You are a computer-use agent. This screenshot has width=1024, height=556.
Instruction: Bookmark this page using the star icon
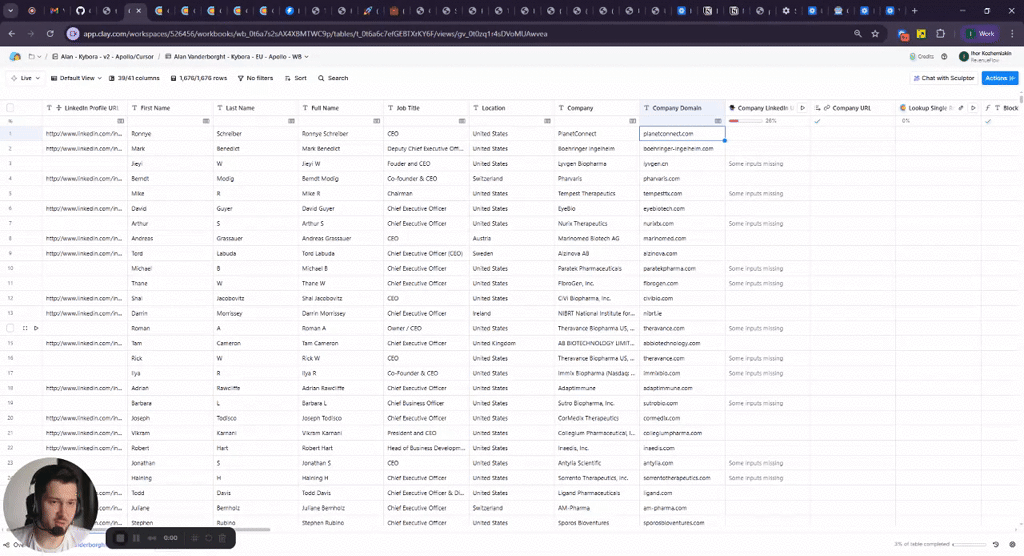[x=876, y=33]
